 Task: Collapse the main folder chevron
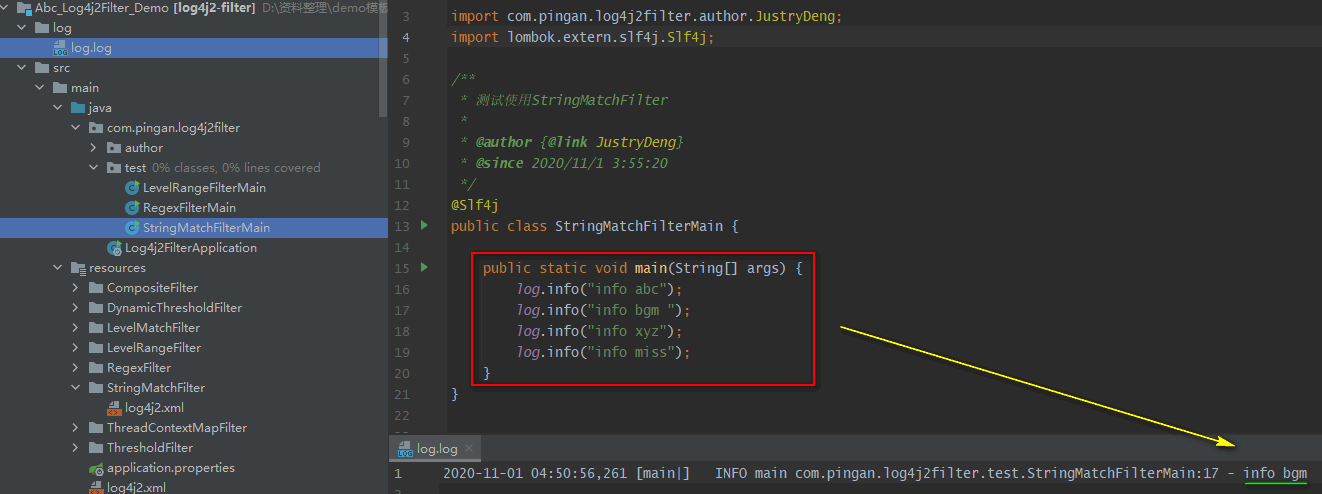(41, 88)
